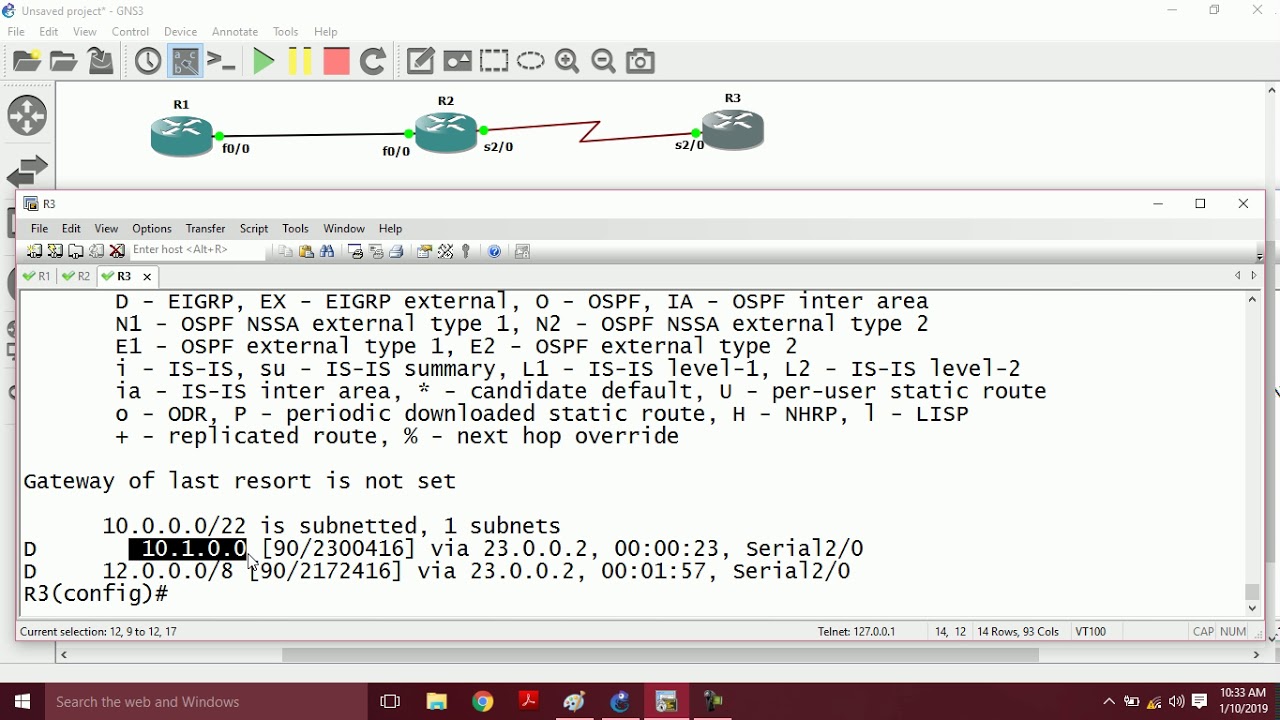
Task: Take a screenshot with camera icon
Action: (x=641, y=61)
